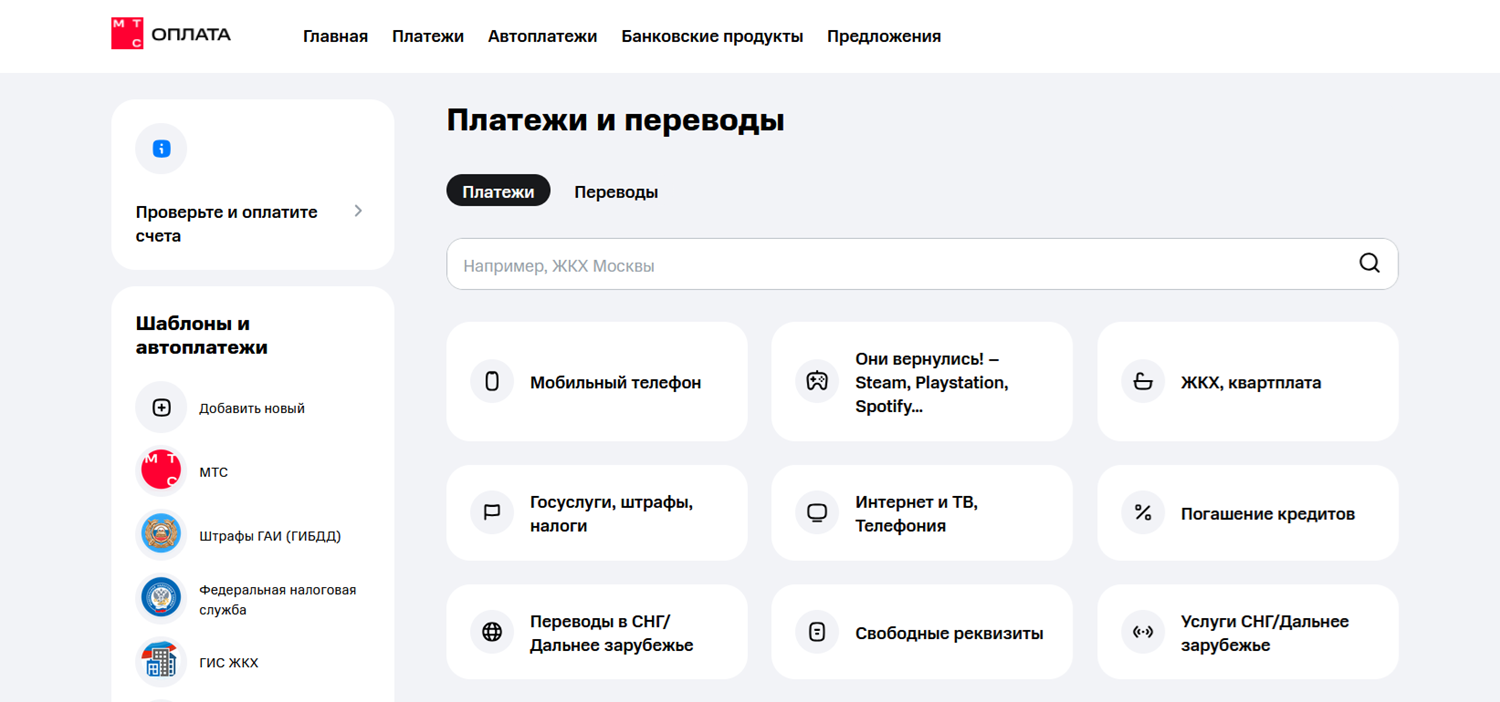1500x702 pixels.
Task: Open the Госуслуги, штрафы, налоги label
Action: coord(611,514)
